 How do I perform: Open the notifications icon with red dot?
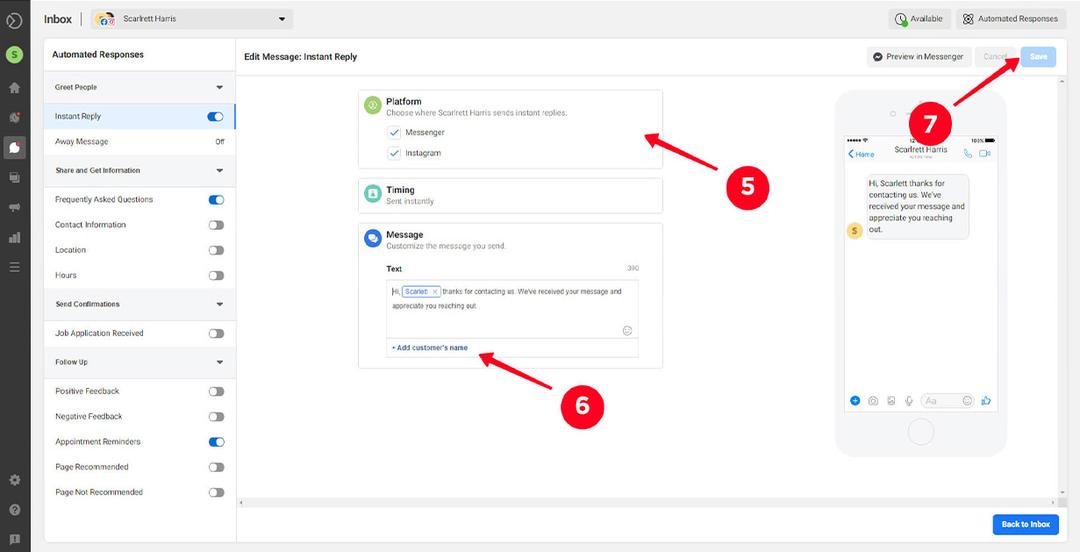pyautogui.click(x=14, y=117)
